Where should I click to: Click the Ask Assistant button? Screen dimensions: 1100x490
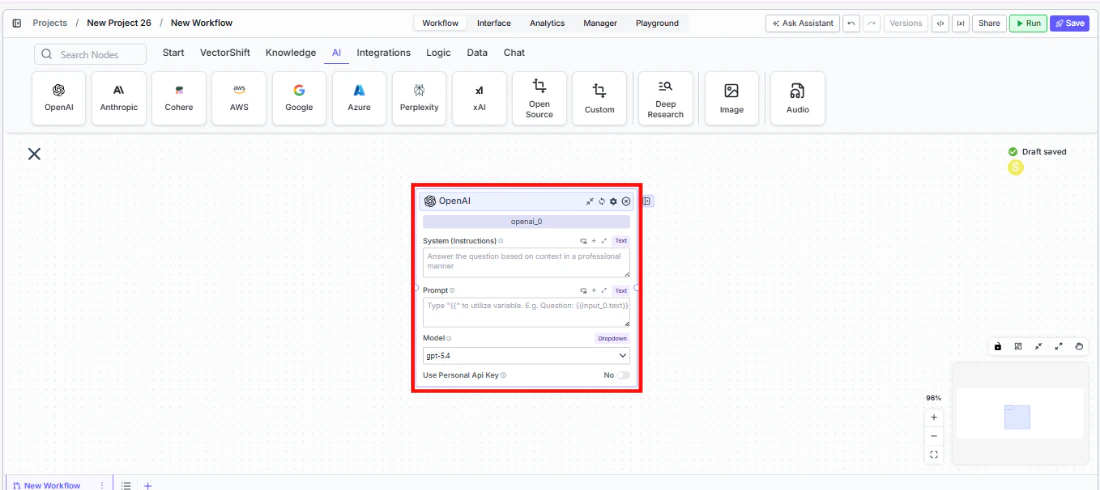tap(803, 23)
